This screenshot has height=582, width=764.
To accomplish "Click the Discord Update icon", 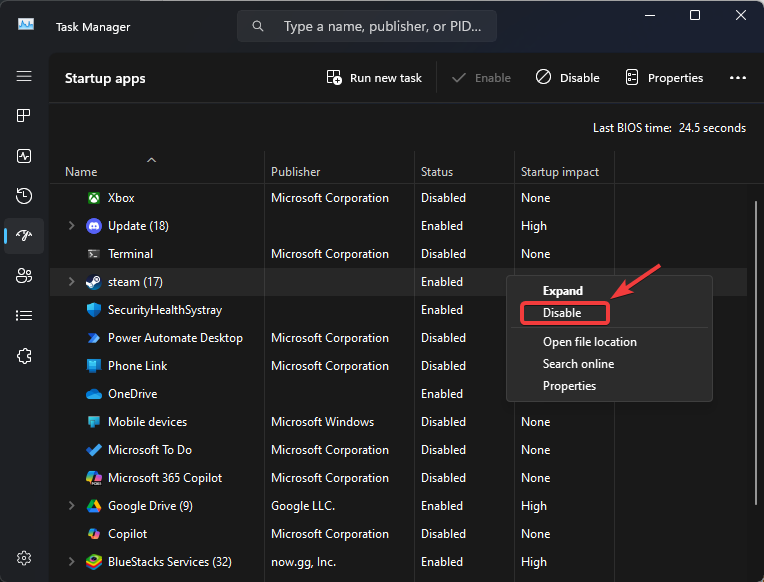I will tap(94, 226).
